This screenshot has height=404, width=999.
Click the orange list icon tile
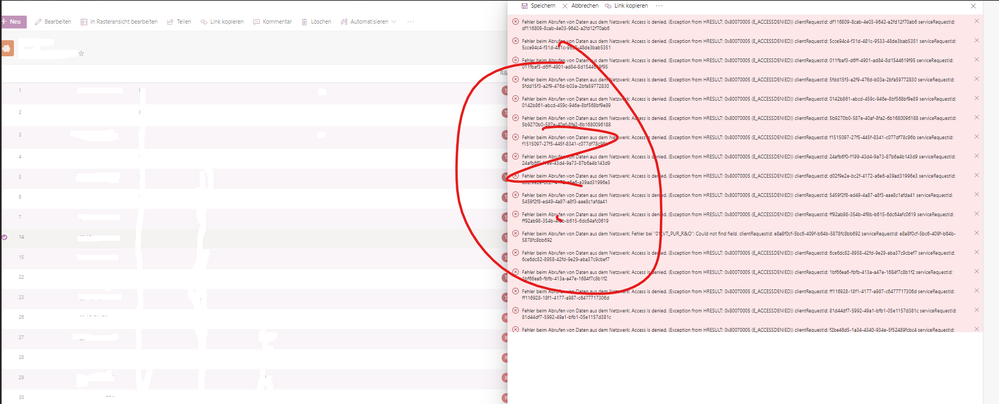[6, 48]
